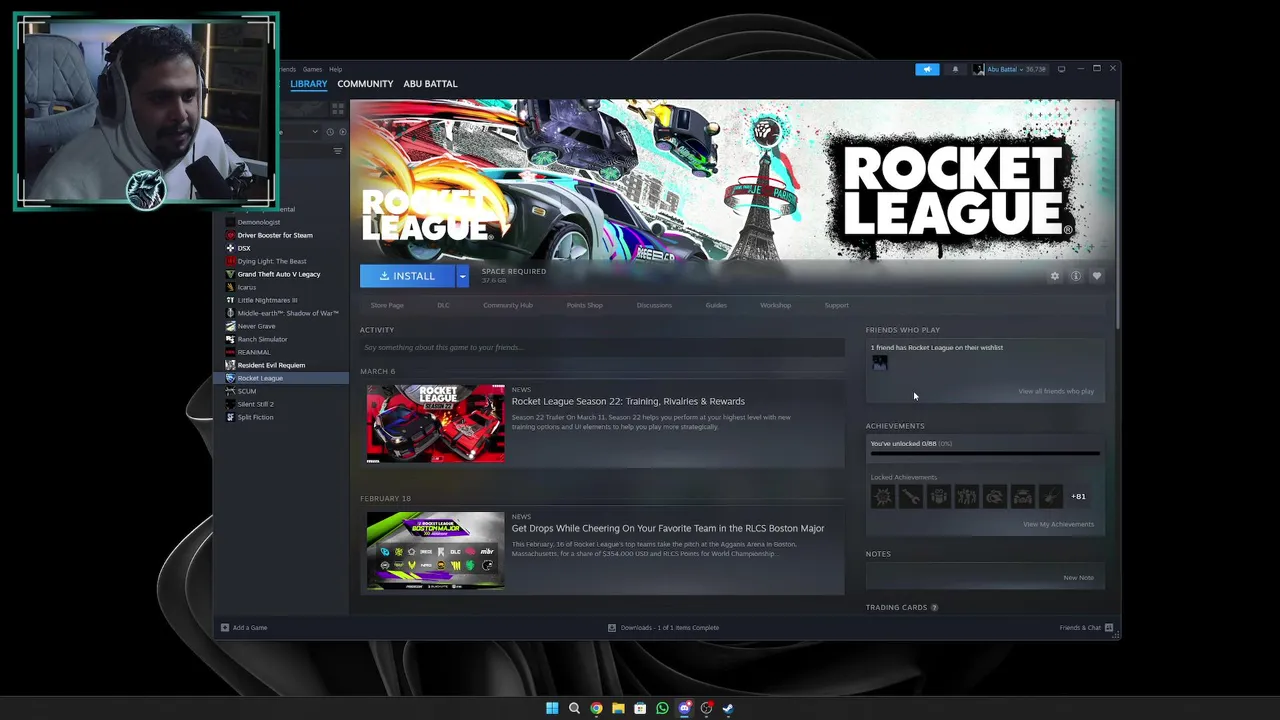Select Icarus in library list
Image resolution: width=1280 pixels, height=720 pixels.
(247, 287)
